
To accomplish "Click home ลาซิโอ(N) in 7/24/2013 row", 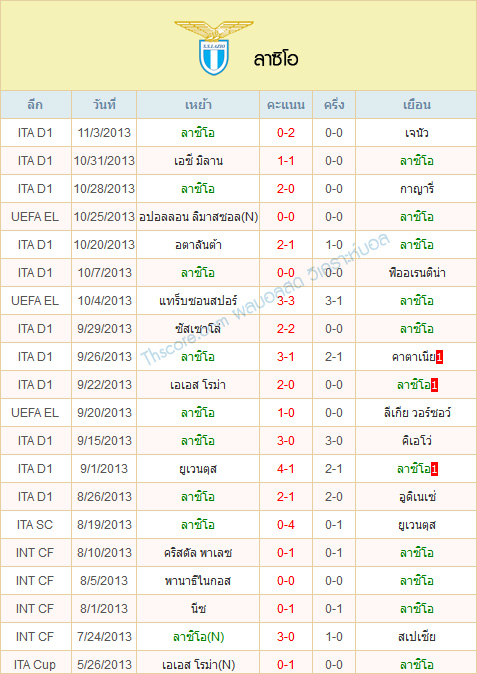I will tap(198, 637).
